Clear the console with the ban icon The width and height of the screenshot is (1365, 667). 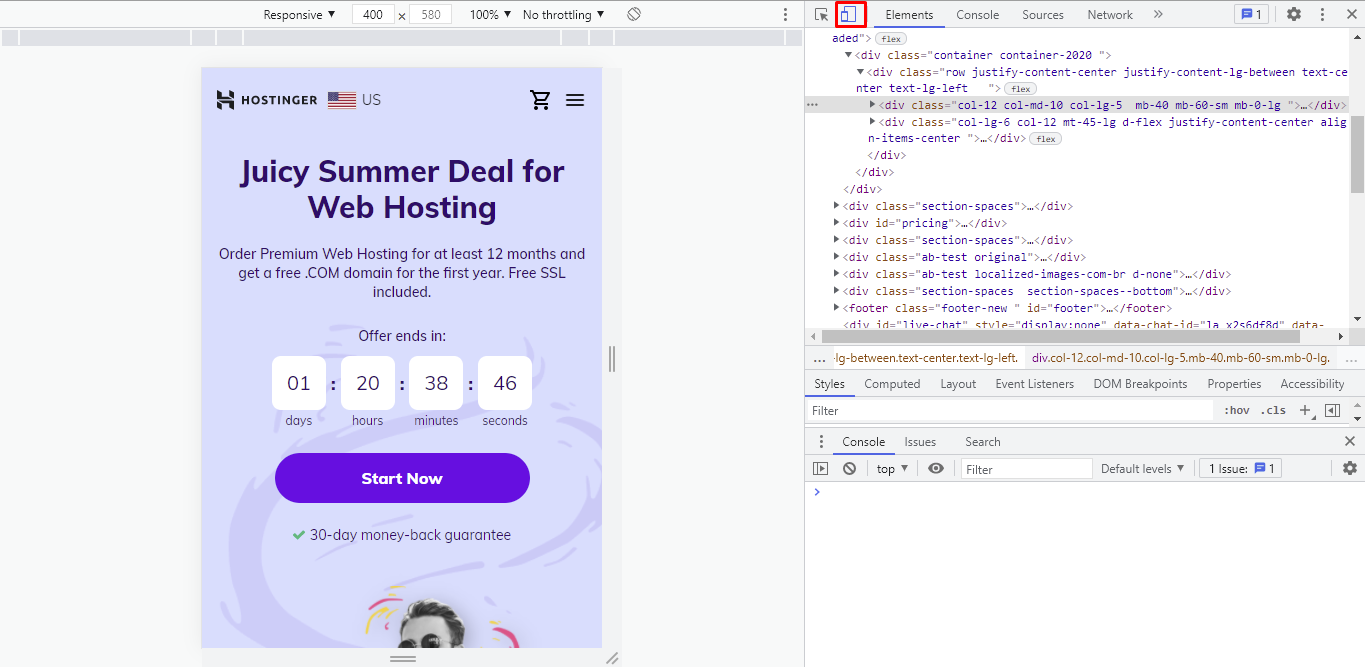[849, 468]
